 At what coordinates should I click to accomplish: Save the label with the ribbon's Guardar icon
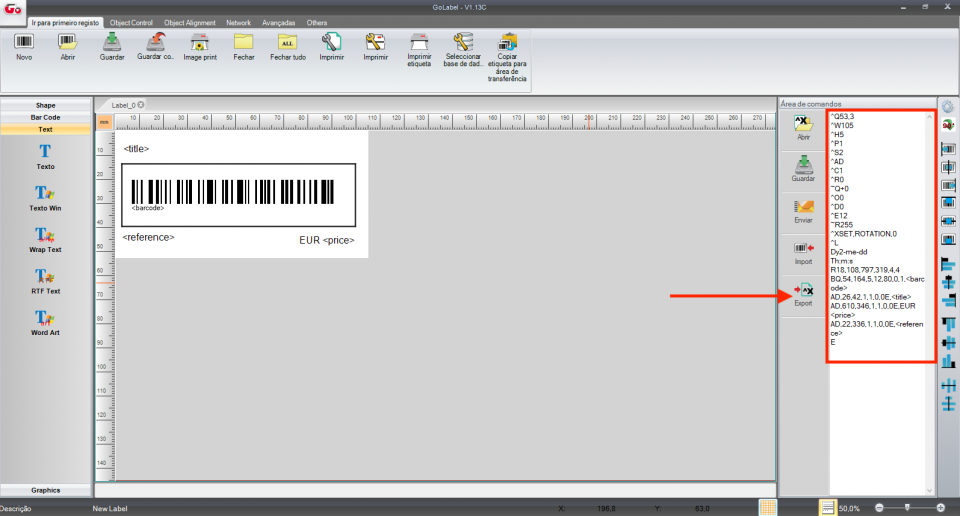point(112,43)
